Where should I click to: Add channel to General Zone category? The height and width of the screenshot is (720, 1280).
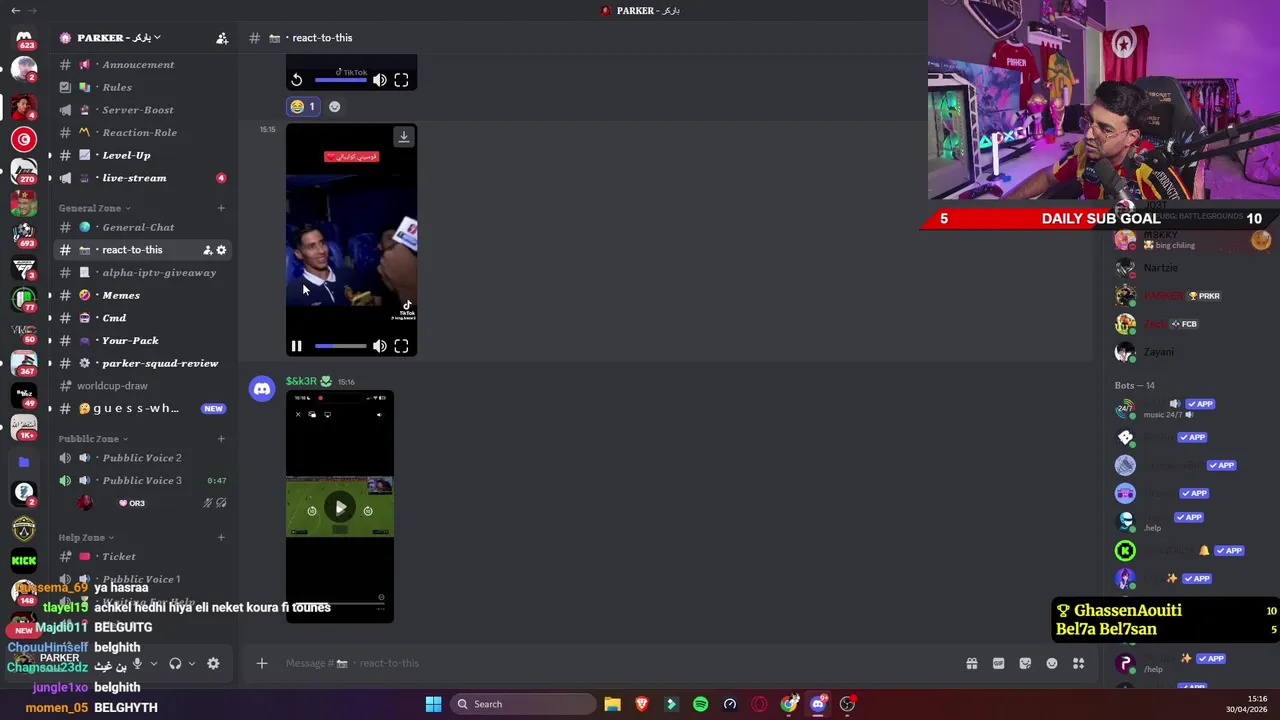(221, 208)
